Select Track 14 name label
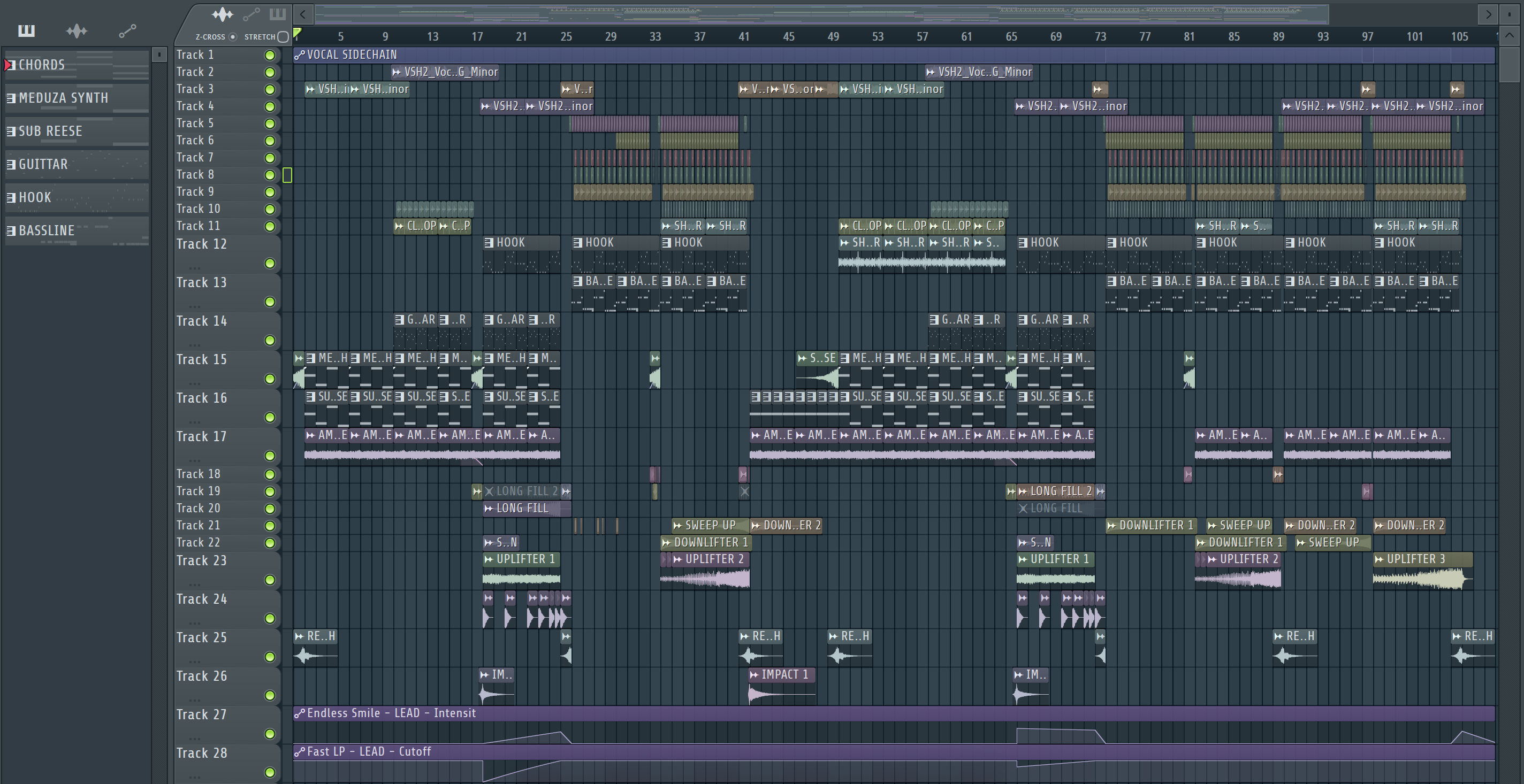The height and width of the screenshot is (784, 1524). click(202, 321)
